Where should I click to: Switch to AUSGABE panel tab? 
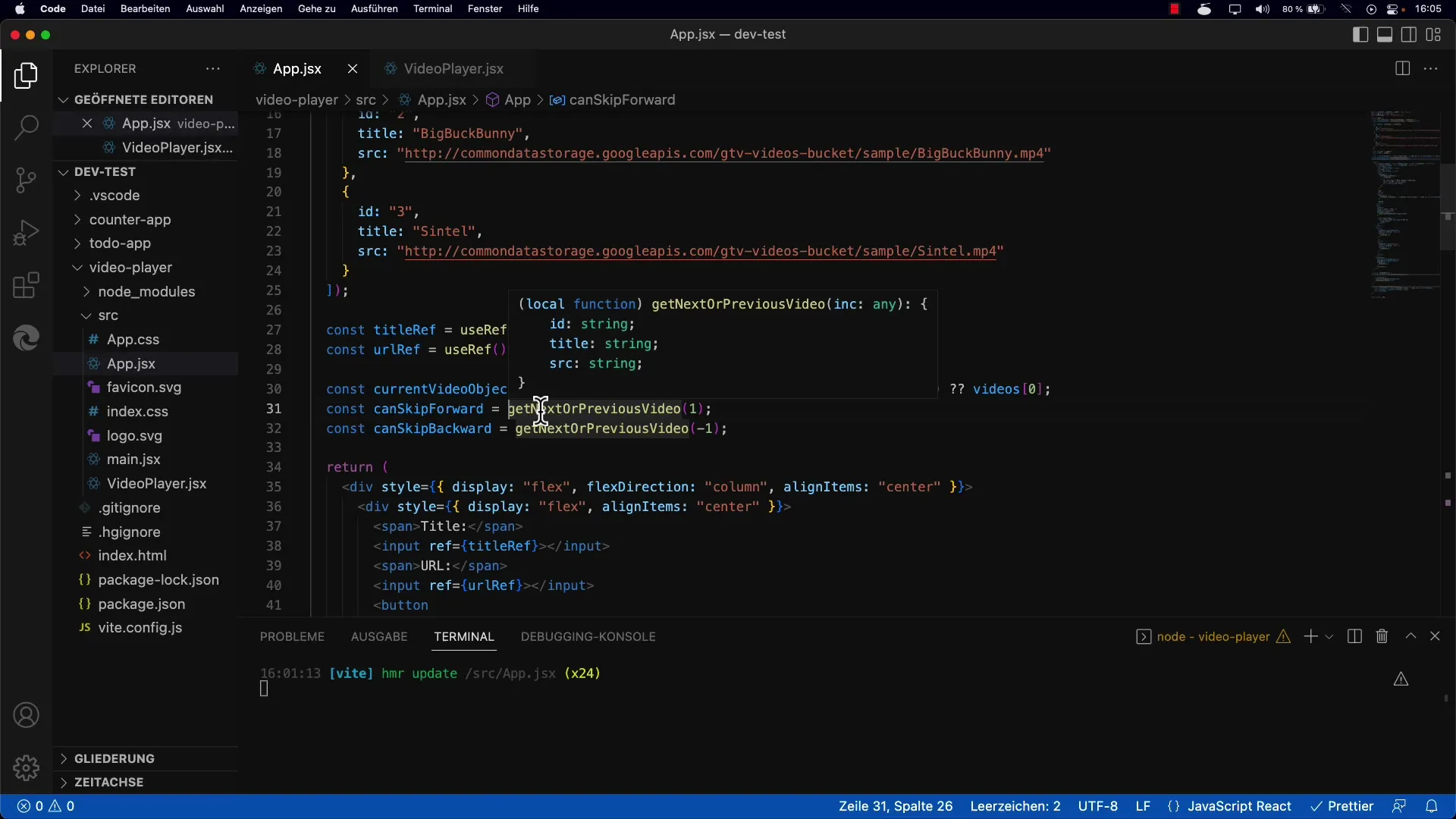(379, 636)
